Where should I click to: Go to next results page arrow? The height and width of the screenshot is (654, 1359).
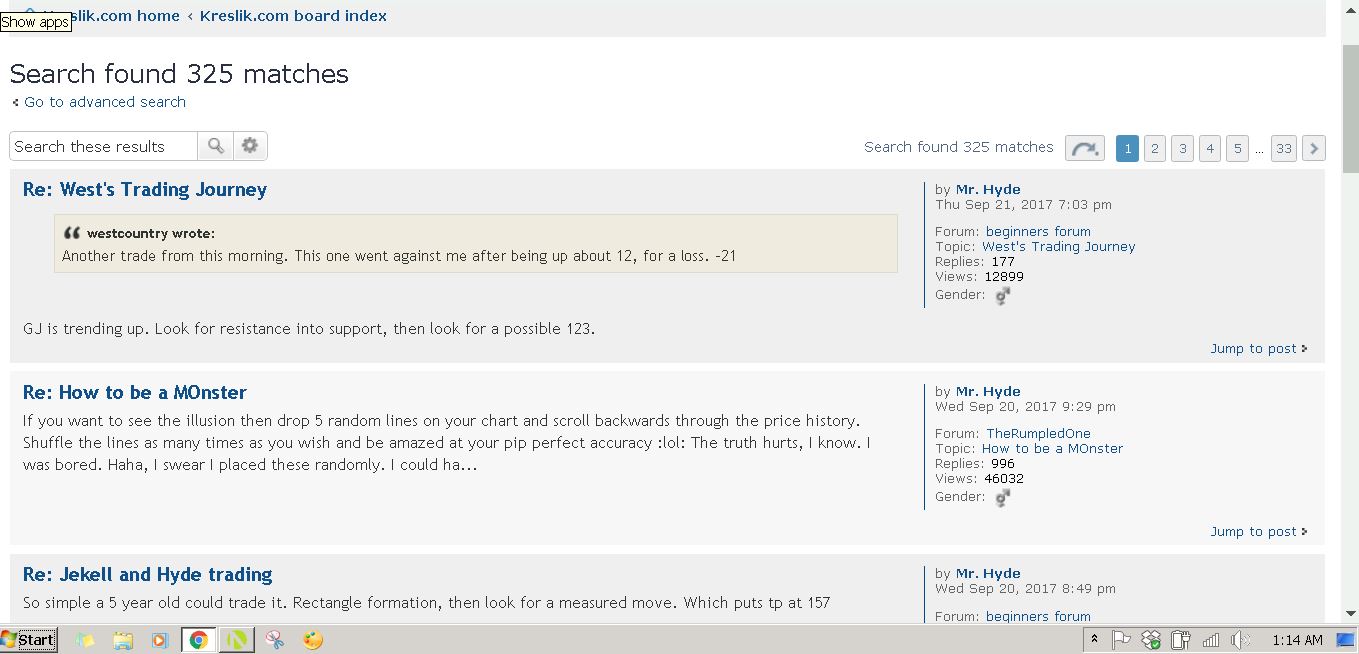tap(1314, 148)
